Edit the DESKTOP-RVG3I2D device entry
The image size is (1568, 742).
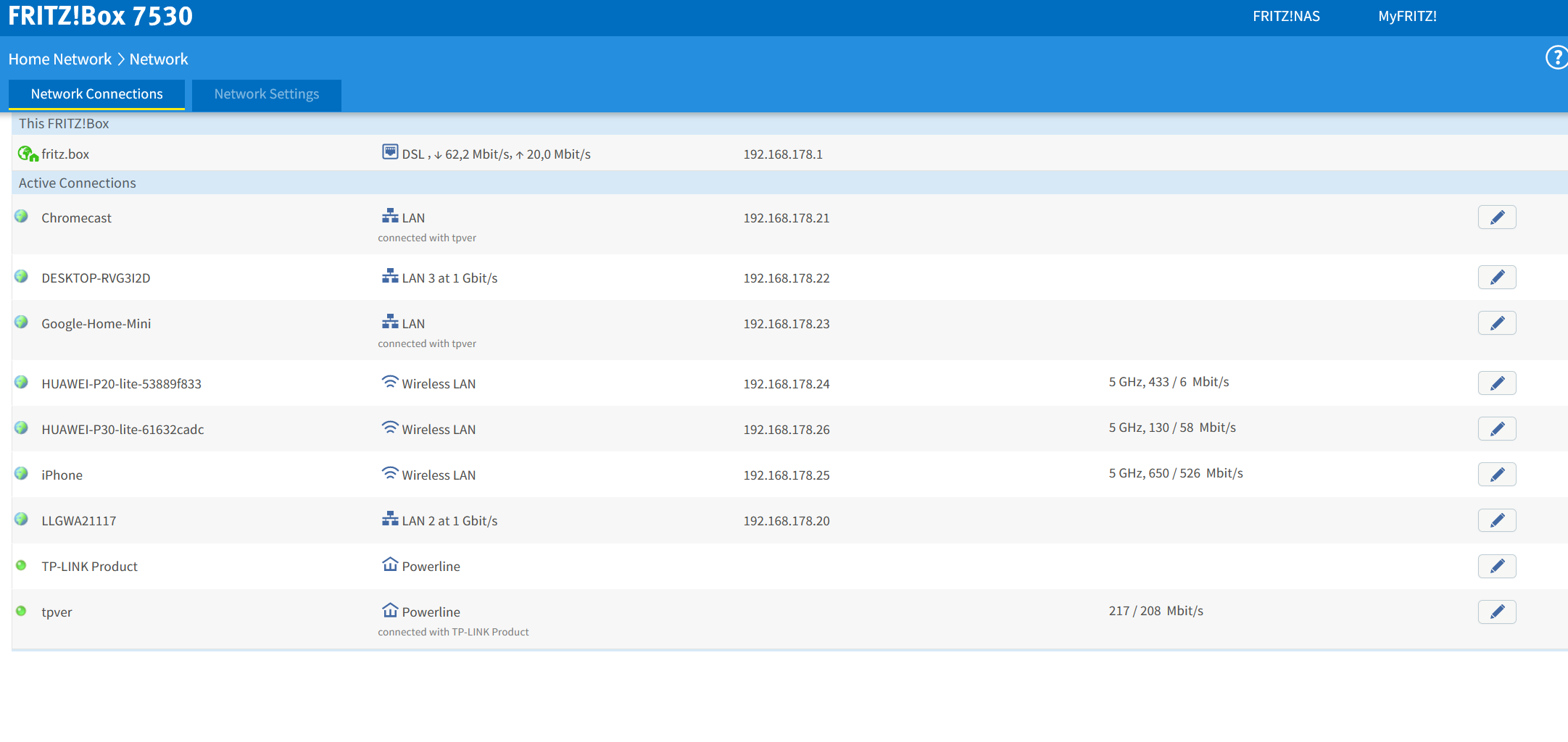pos(1497,278)
